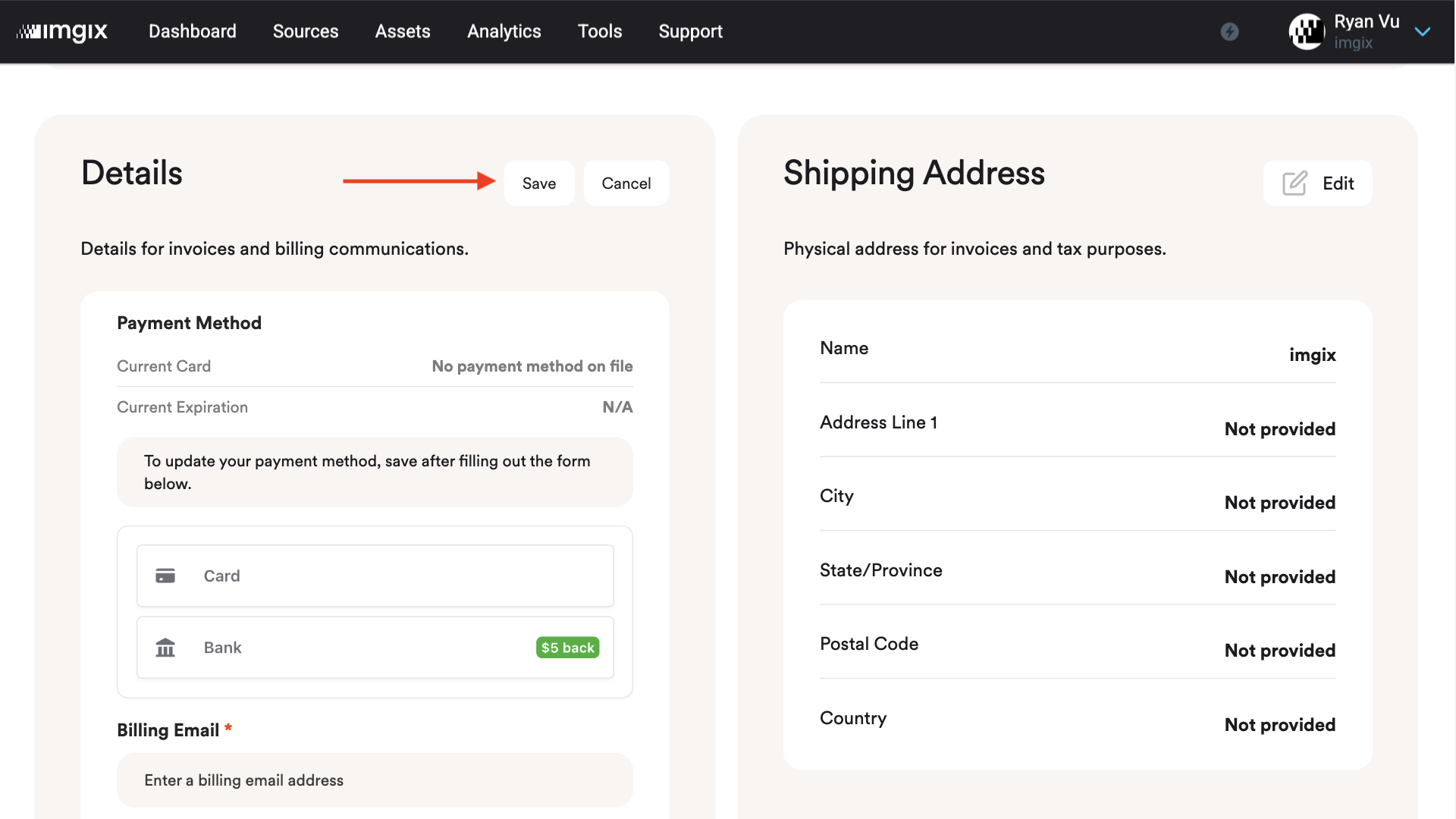Cancel the details edits
Viewport: 1456px width, 819px height.
[x=626, y=183]
